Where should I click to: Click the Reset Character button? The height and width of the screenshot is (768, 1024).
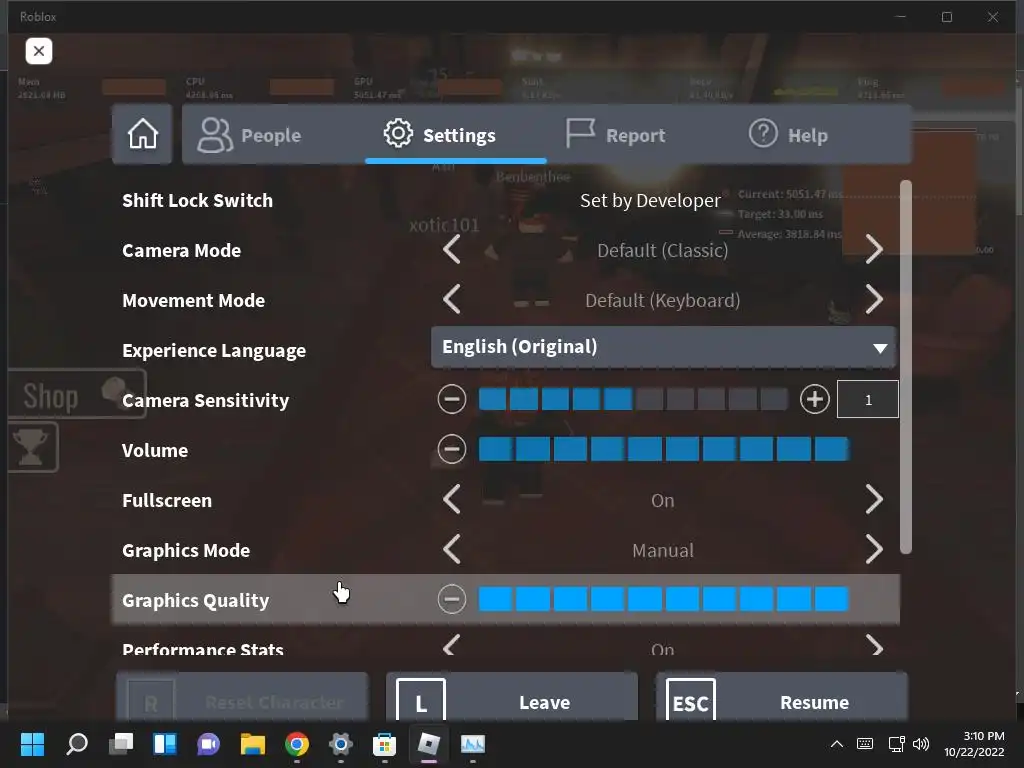242,697
